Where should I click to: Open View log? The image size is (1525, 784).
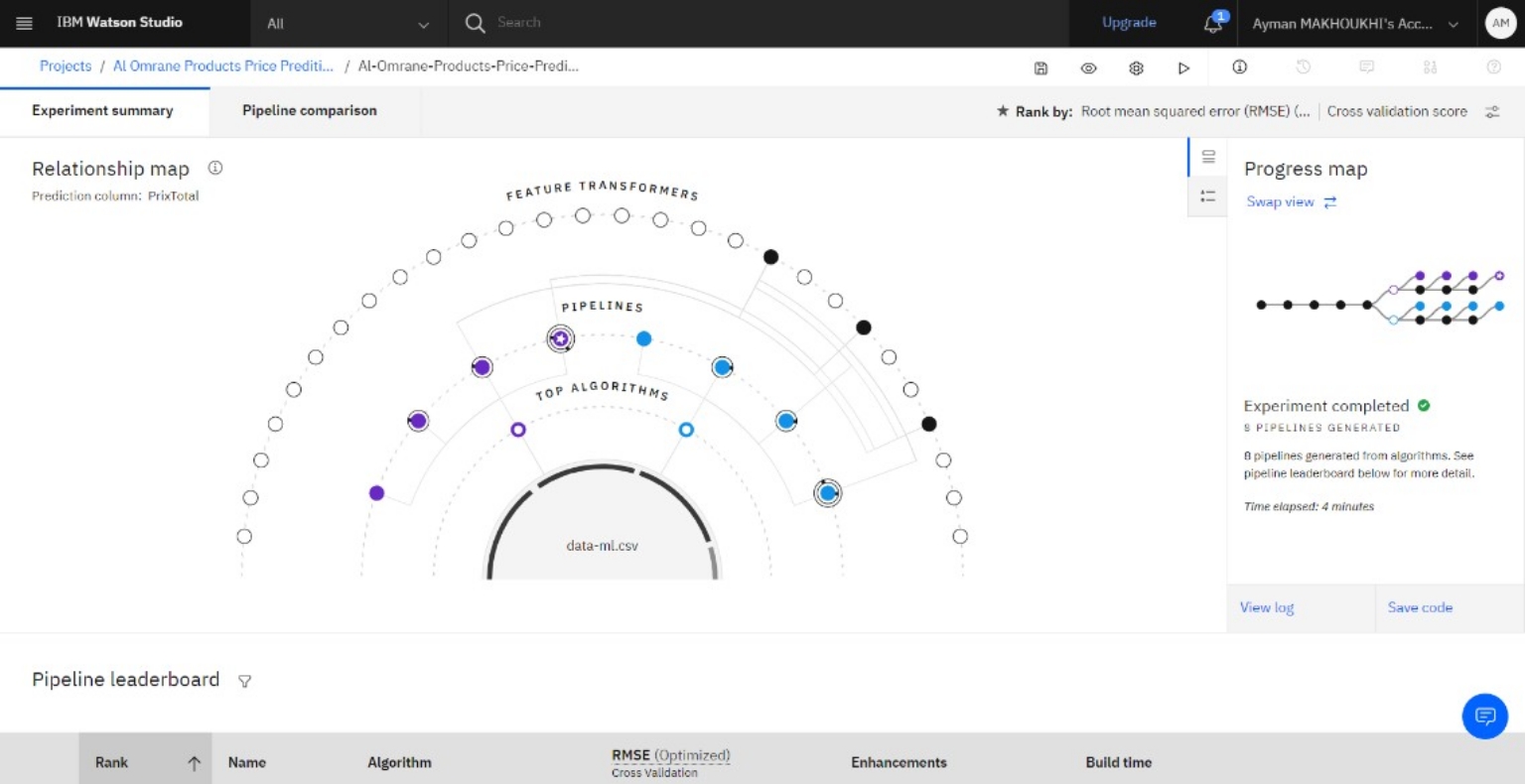1267,607
